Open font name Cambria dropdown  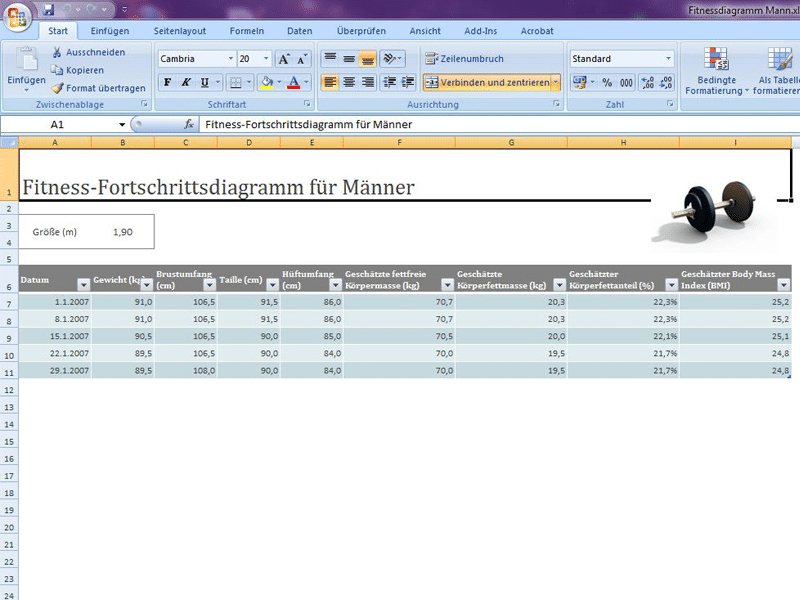click(x=231, y=59)
